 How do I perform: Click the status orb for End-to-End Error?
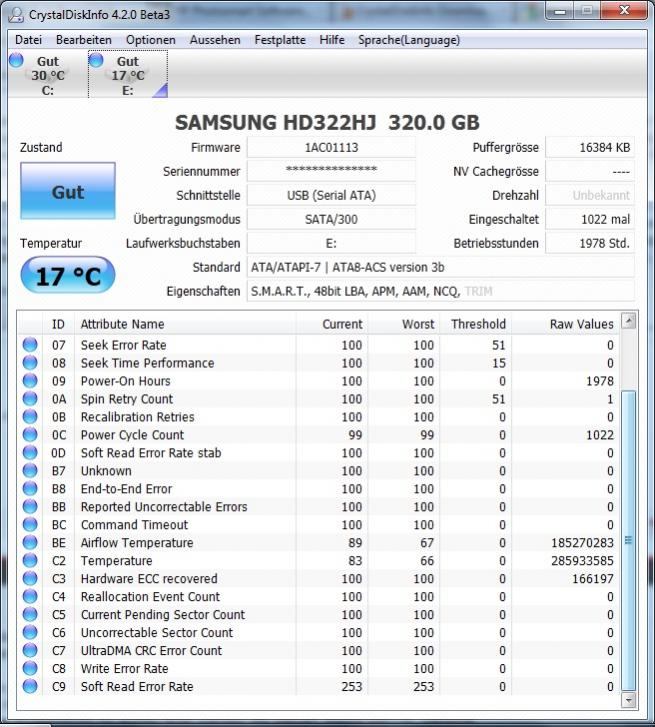[x=30, y=488]
